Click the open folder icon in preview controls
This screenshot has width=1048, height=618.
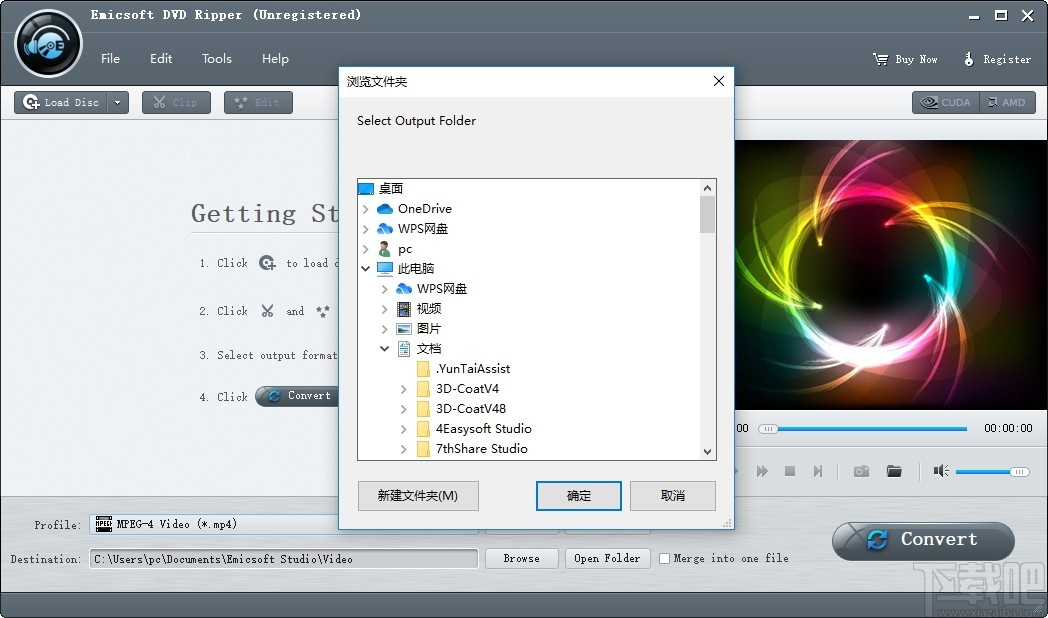point(896,471)
